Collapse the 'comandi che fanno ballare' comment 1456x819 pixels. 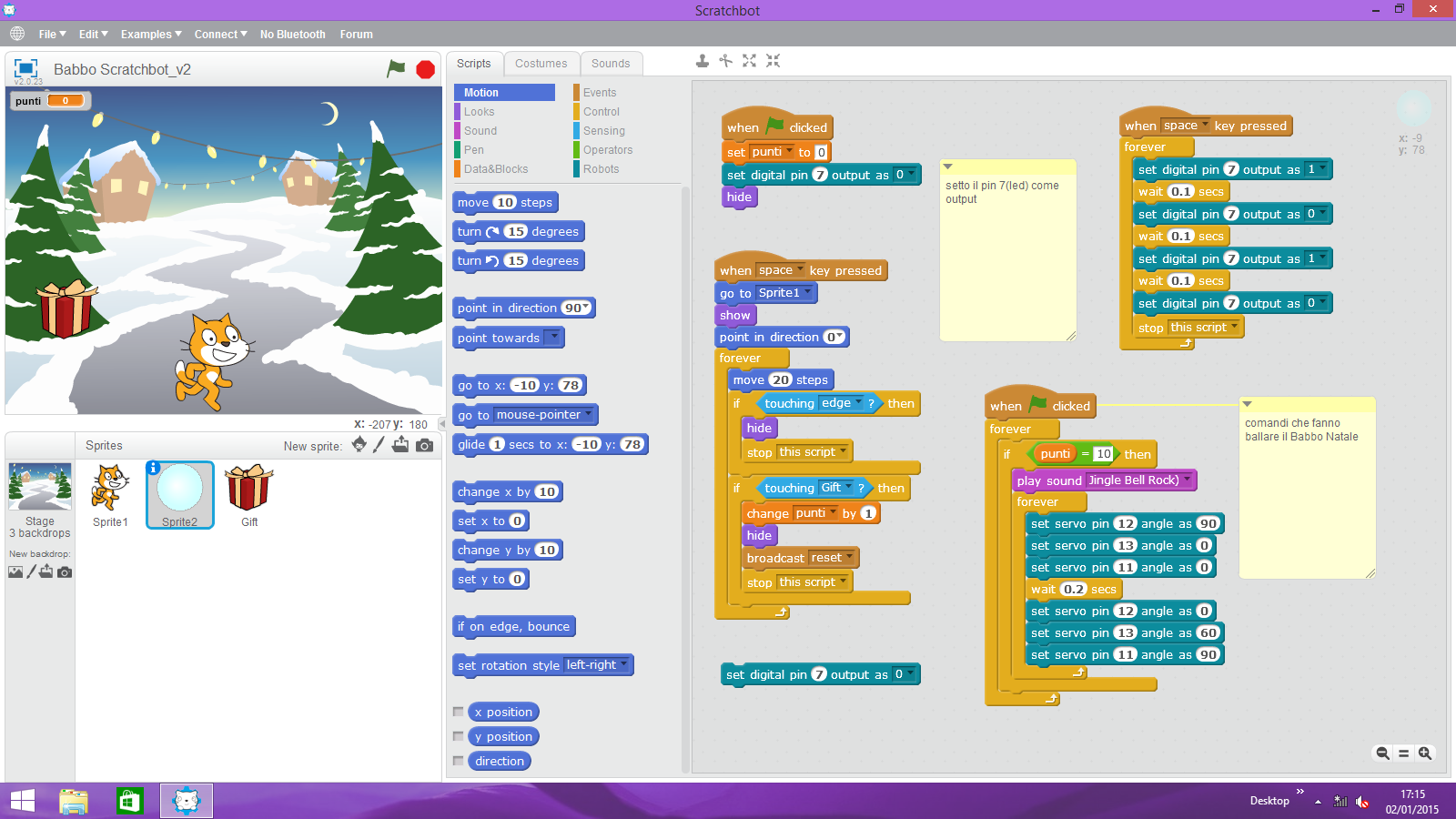[x=1248, y=403]
